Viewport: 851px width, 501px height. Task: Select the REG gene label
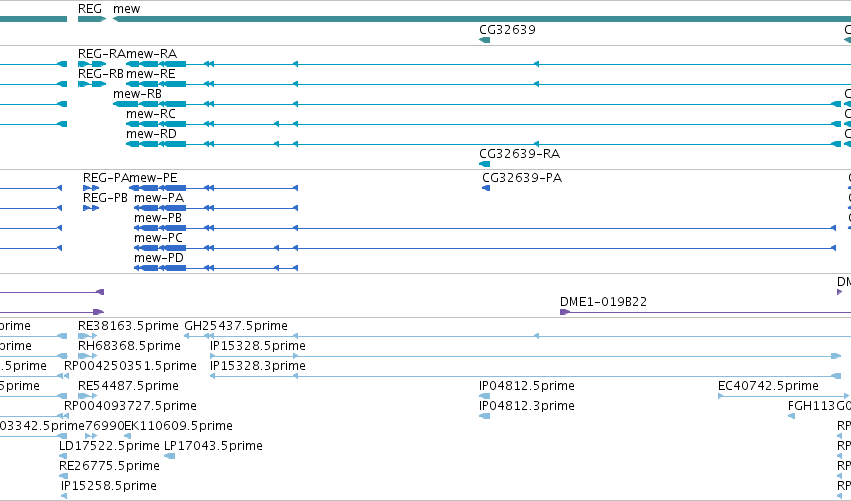point(90,9)
